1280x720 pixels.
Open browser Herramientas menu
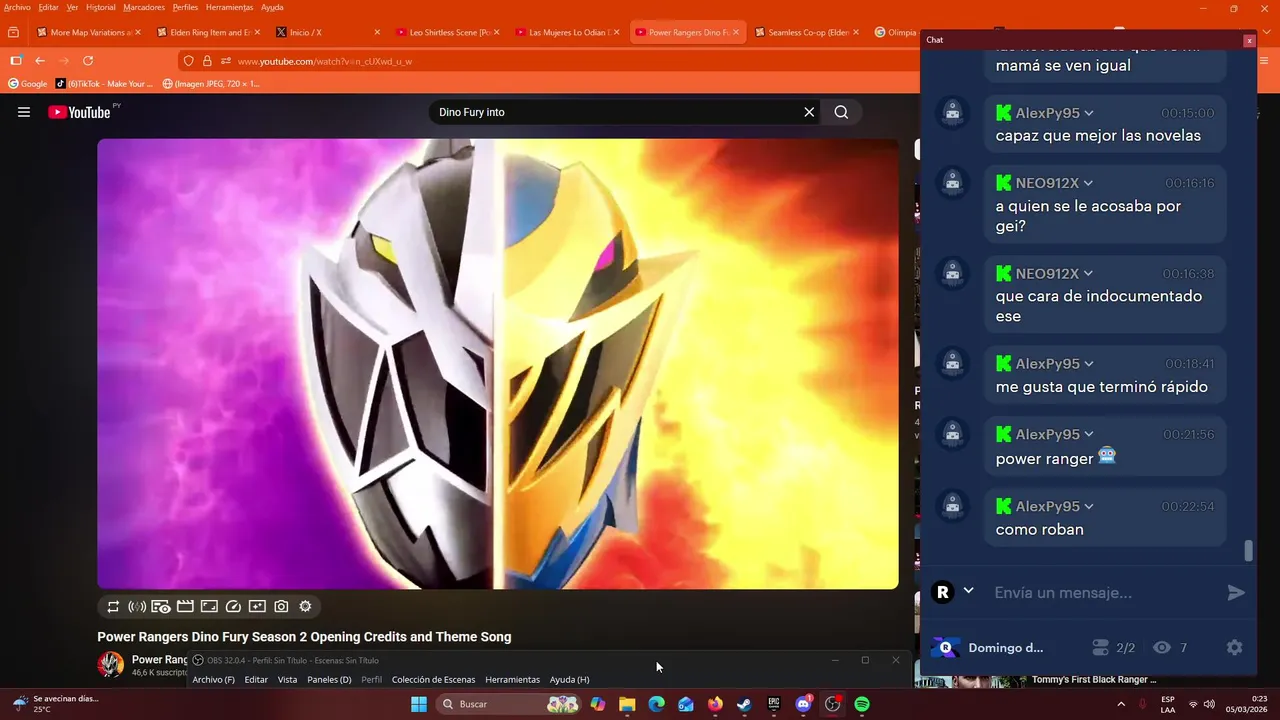coord(229,7)
